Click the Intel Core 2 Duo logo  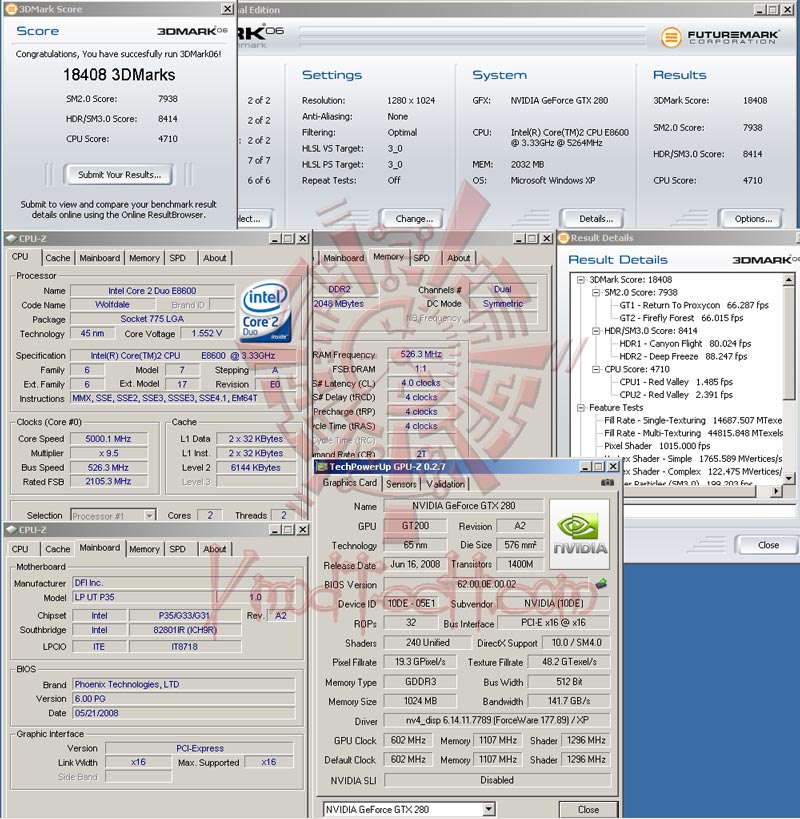(x=265, y=312)
